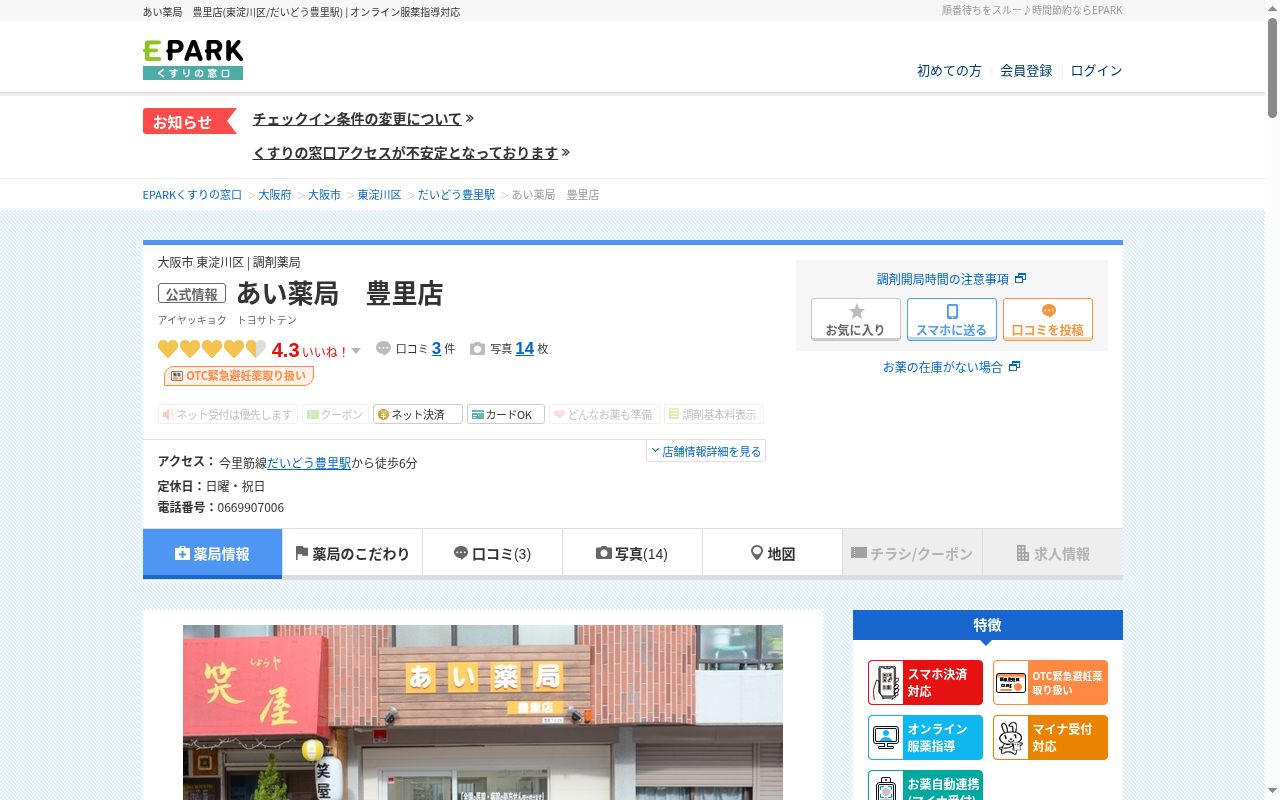The image size is (1280, 800).
Task: Click 大阪府 in the breadcrumb
Action: tap(275, 195)
